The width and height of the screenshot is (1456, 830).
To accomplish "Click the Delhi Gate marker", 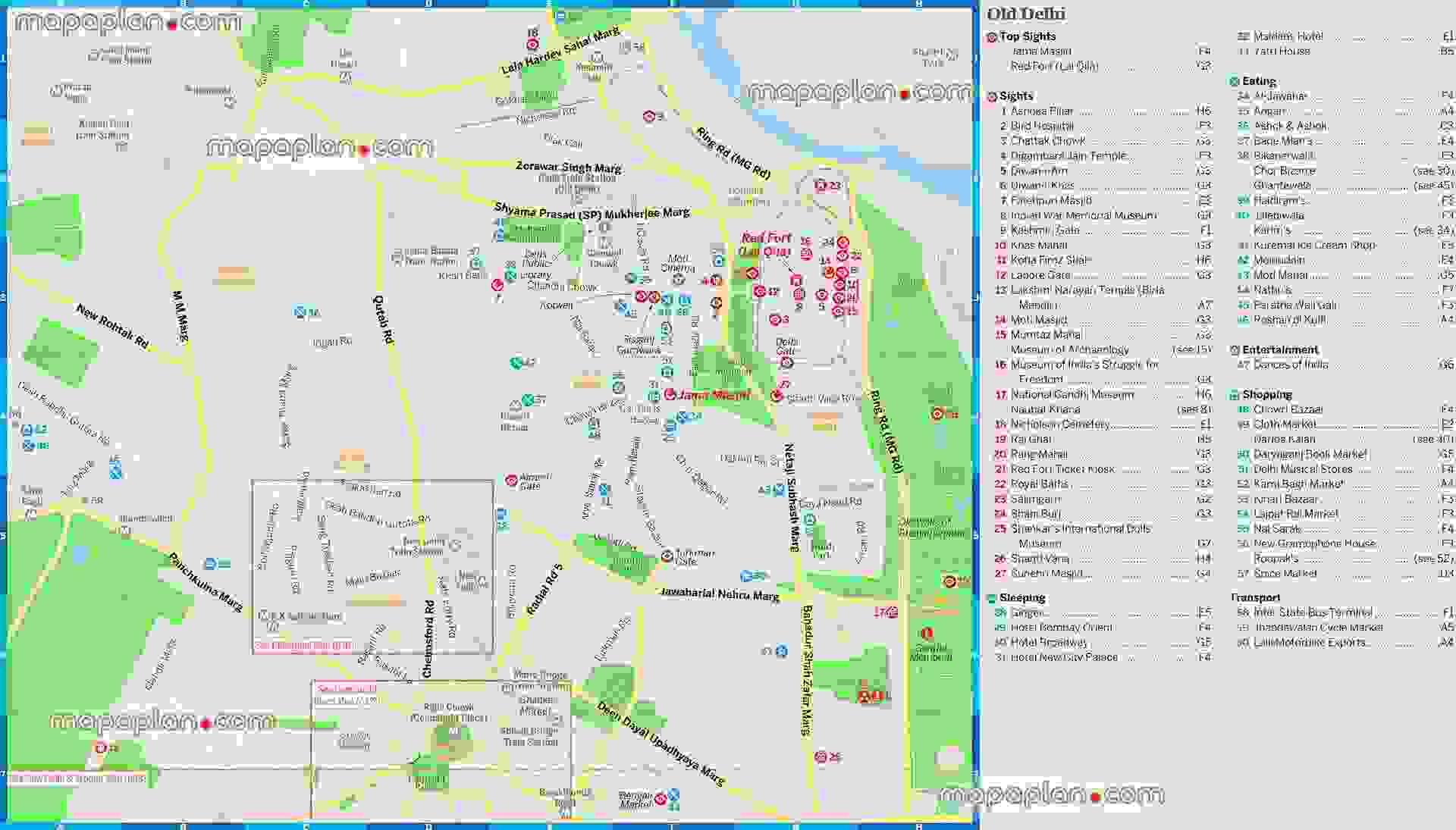I will coord(786,362).
